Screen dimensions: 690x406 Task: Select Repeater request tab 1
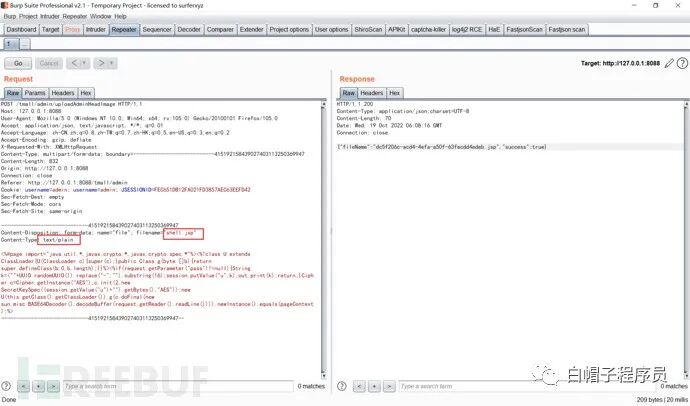[x=11, y=44]
